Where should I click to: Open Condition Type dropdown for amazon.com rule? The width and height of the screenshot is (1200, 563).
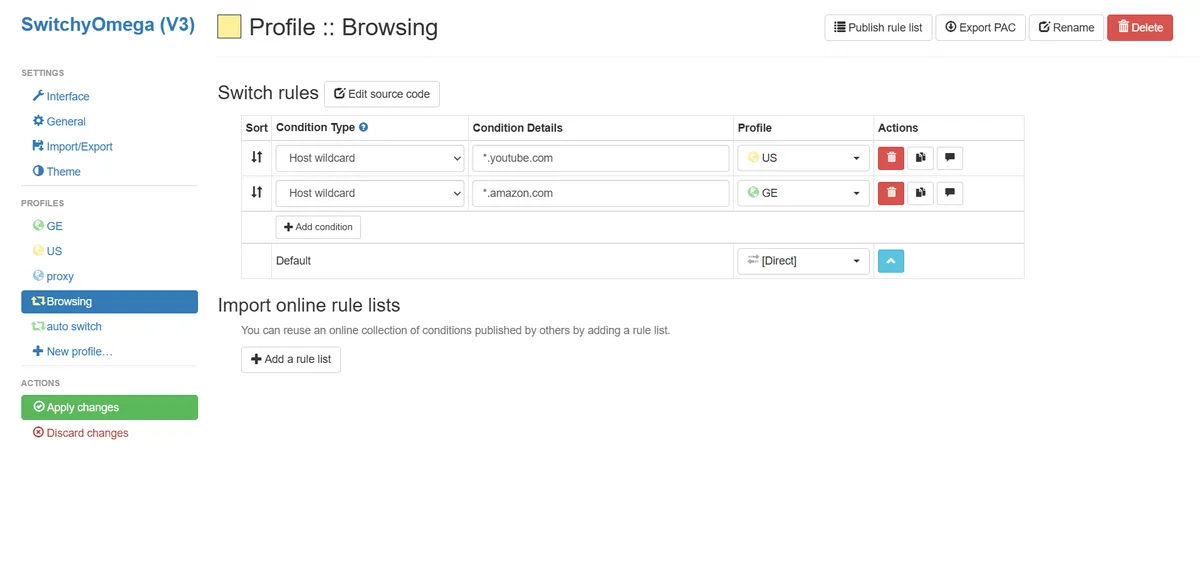pos(370,193)
